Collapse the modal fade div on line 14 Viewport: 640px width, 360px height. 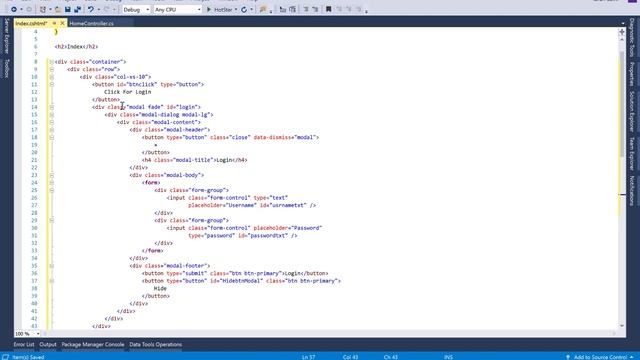[52, 107]
